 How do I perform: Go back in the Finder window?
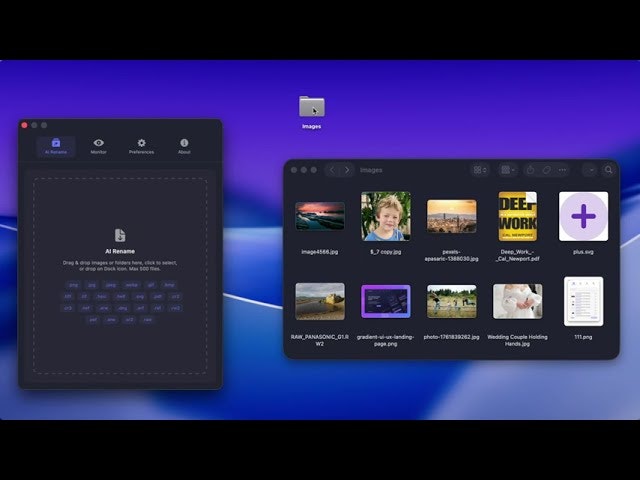point(332,170)
